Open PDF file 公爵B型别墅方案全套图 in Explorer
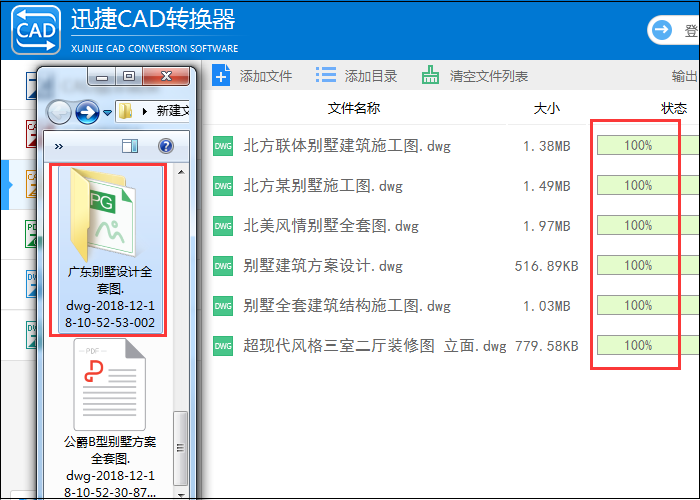The height and width of the screenshot is (500, 700). pos(110,417)
